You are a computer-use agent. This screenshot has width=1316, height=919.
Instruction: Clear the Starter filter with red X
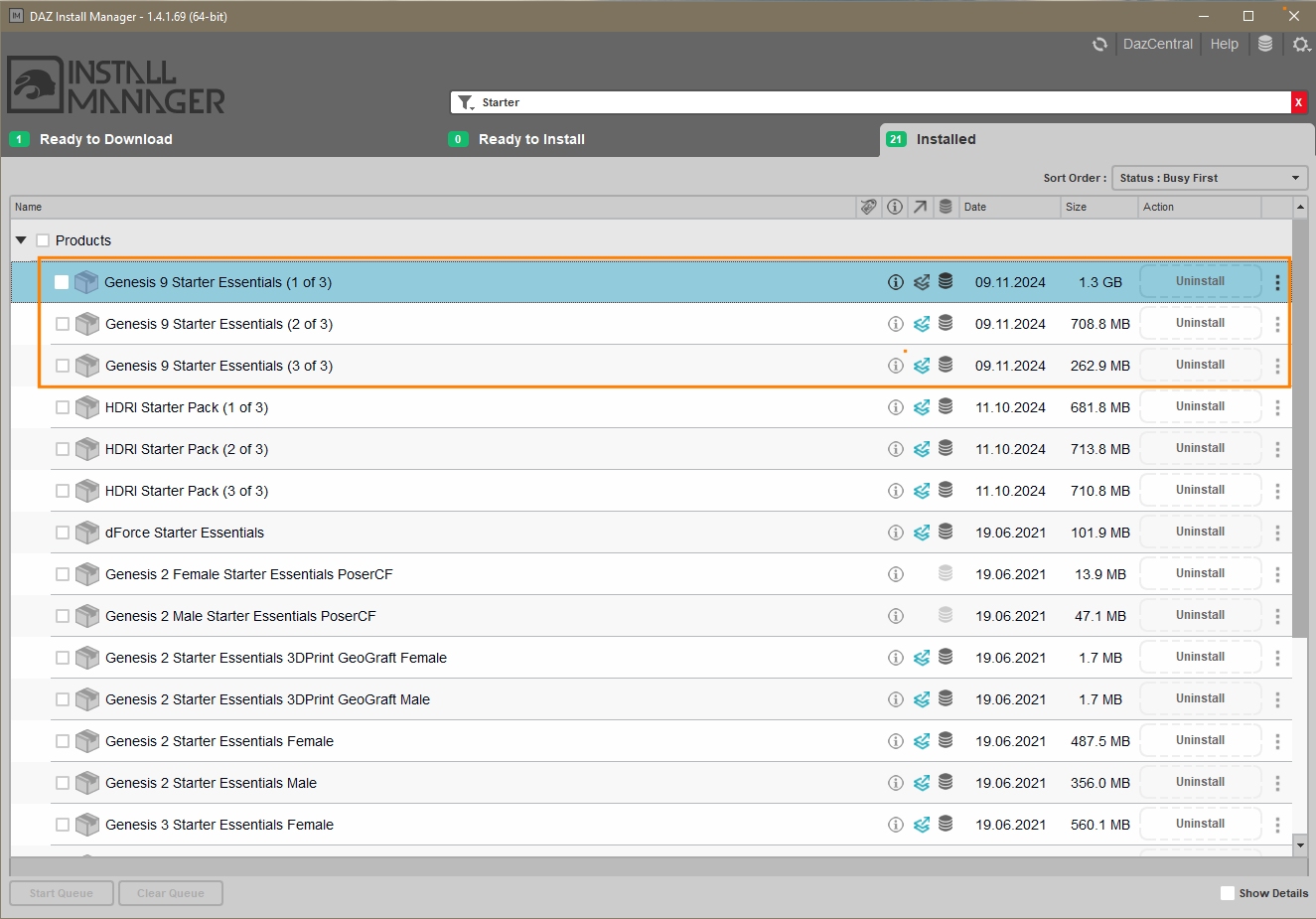[x=1298, y=102]
